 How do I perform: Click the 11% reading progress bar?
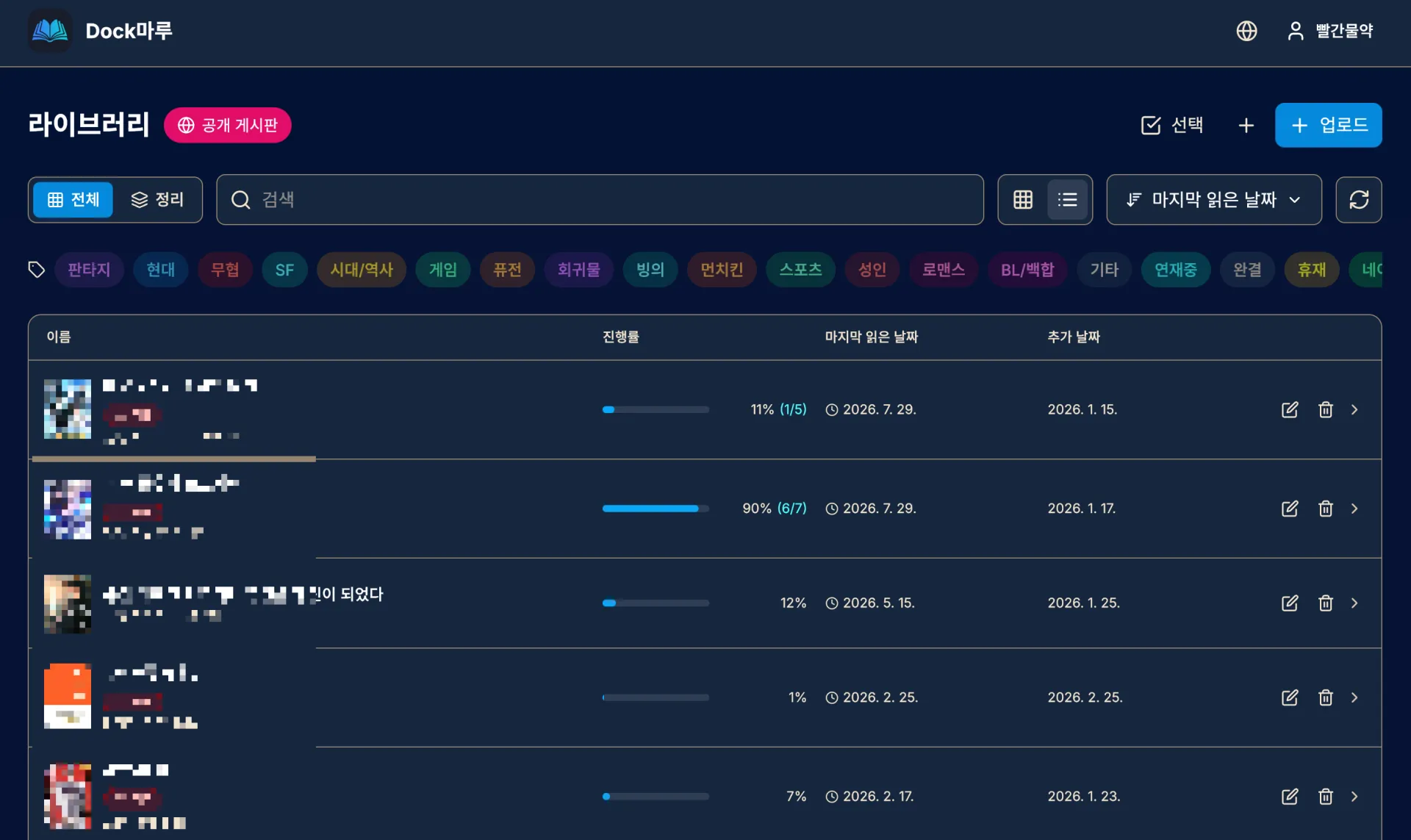[656, 409]
